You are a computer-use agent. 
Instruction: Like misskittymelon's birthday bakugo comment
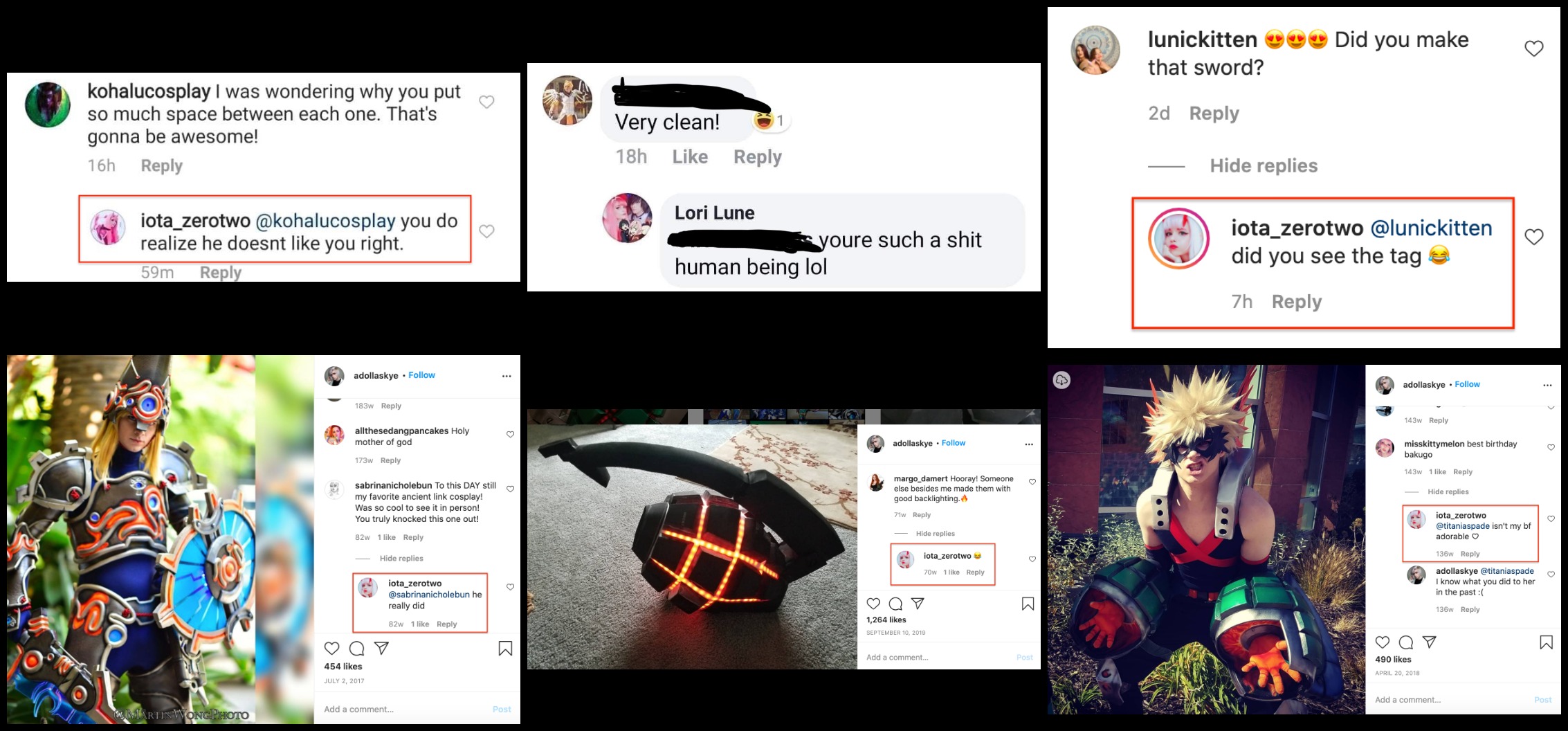1551,447
